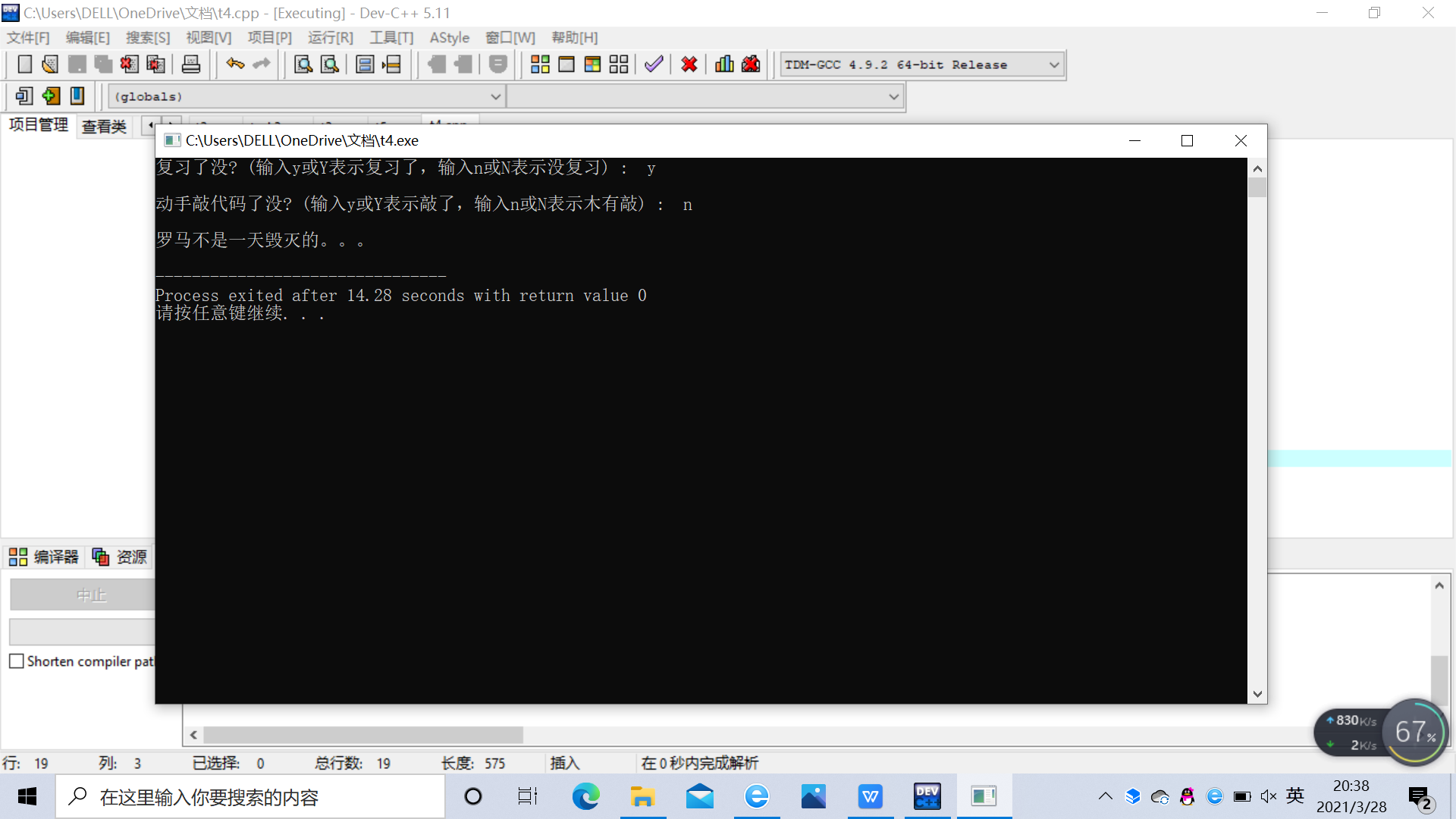
Task: Expand the TDM-GCC compiler dropdown
Action: 1053,65
